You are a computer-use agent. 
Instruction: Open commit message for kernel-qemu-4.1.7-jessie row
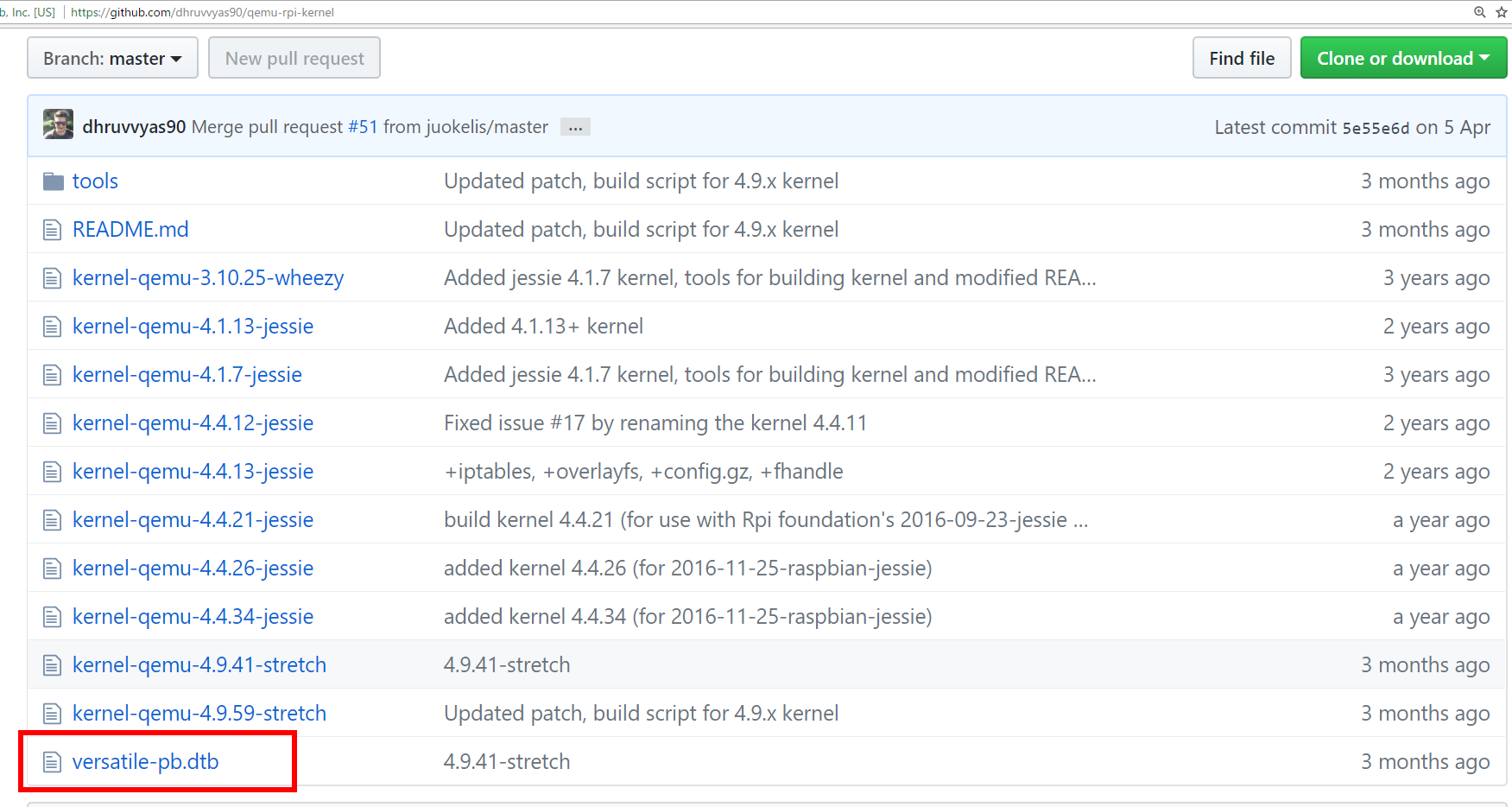(x=769, y=374)
